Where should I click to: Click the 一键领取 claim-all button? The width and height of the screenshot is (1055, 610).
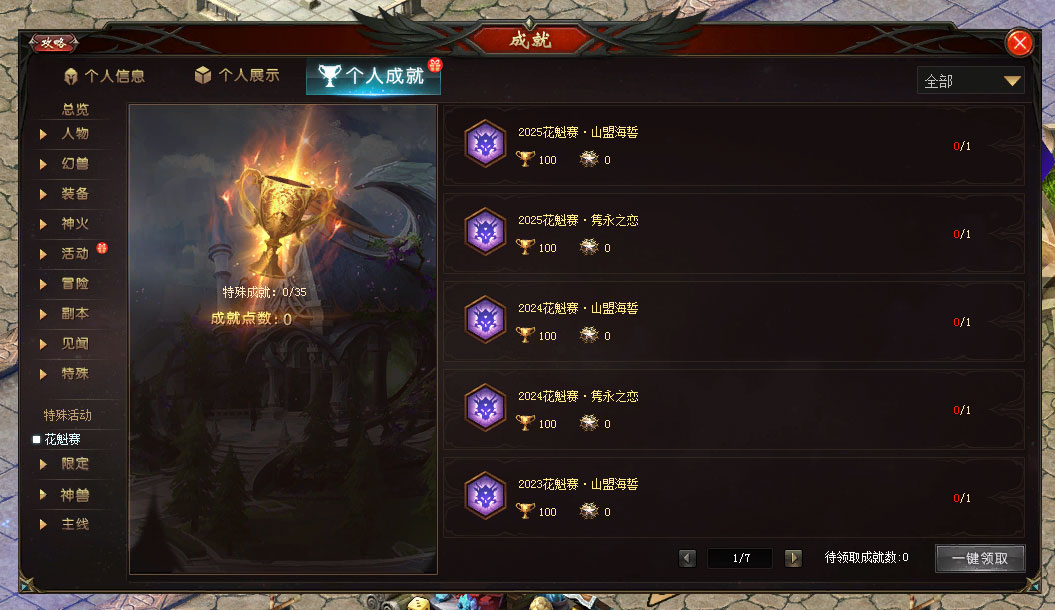980,558
